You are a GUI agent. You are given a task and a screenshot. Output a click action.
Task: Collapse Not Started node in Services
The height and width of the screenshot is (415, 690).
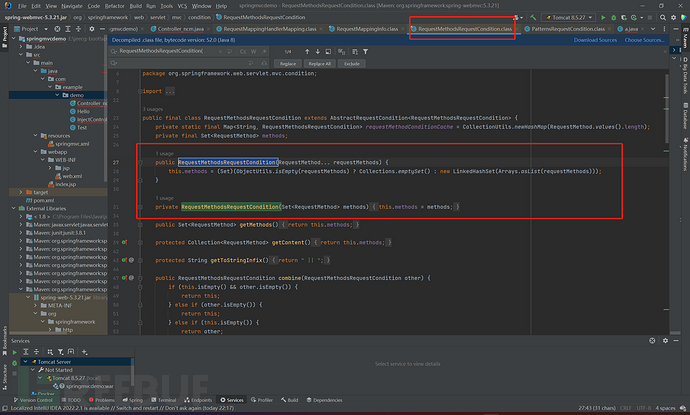(33, 370)
